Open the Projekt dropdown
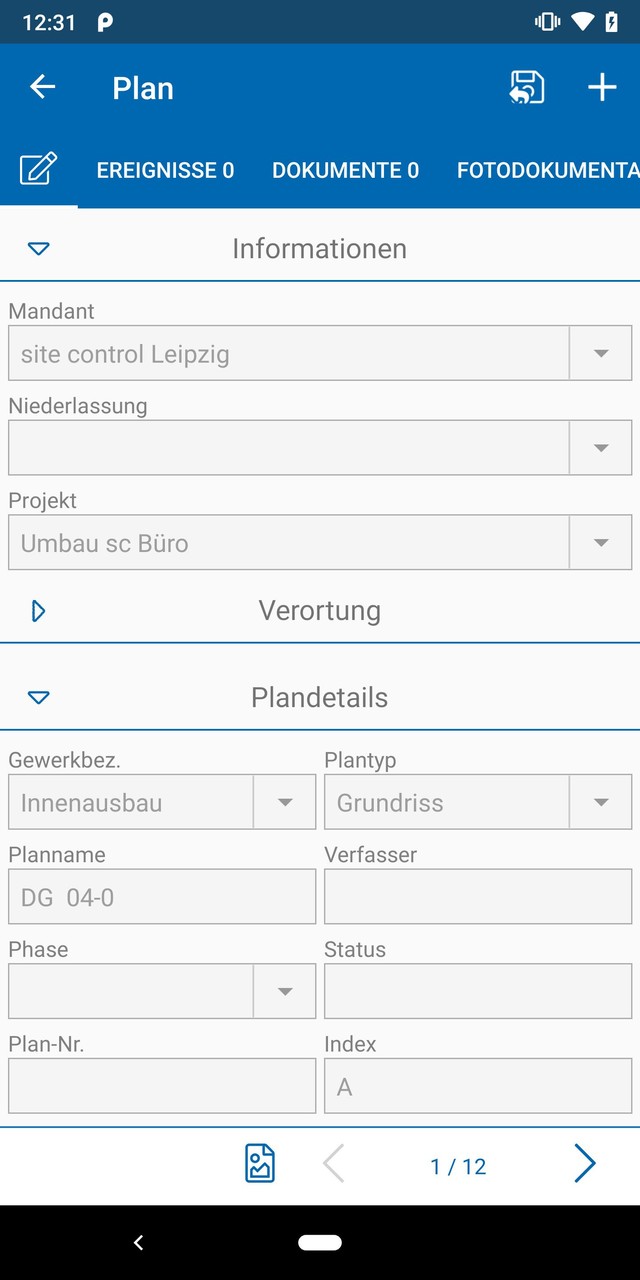The width and height of the screenshot is (640, 1280). pyautogui.click(x=600, y=542)
